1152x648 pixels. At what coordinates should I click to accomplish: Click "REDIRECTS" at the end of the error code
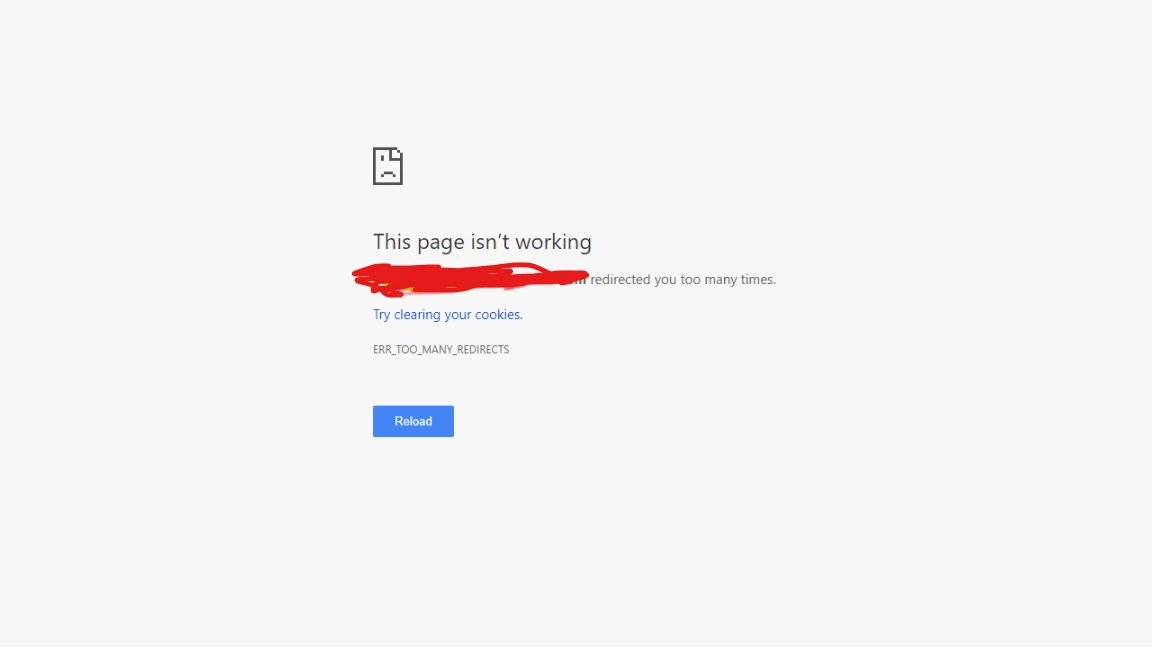coord(483,350)
